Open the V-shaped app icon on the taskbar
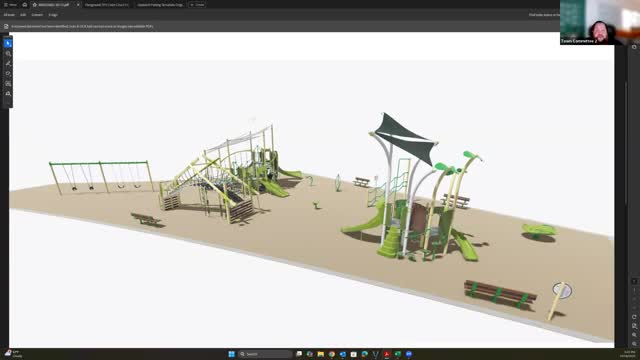This screenshot has width=640, height=360. click(376, 354)
